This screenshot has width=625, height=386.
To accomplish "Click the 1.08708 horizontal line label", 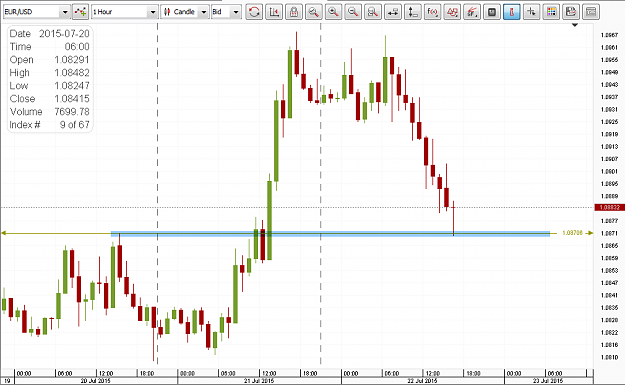I will pyautogui.click(x=572, y=233).
